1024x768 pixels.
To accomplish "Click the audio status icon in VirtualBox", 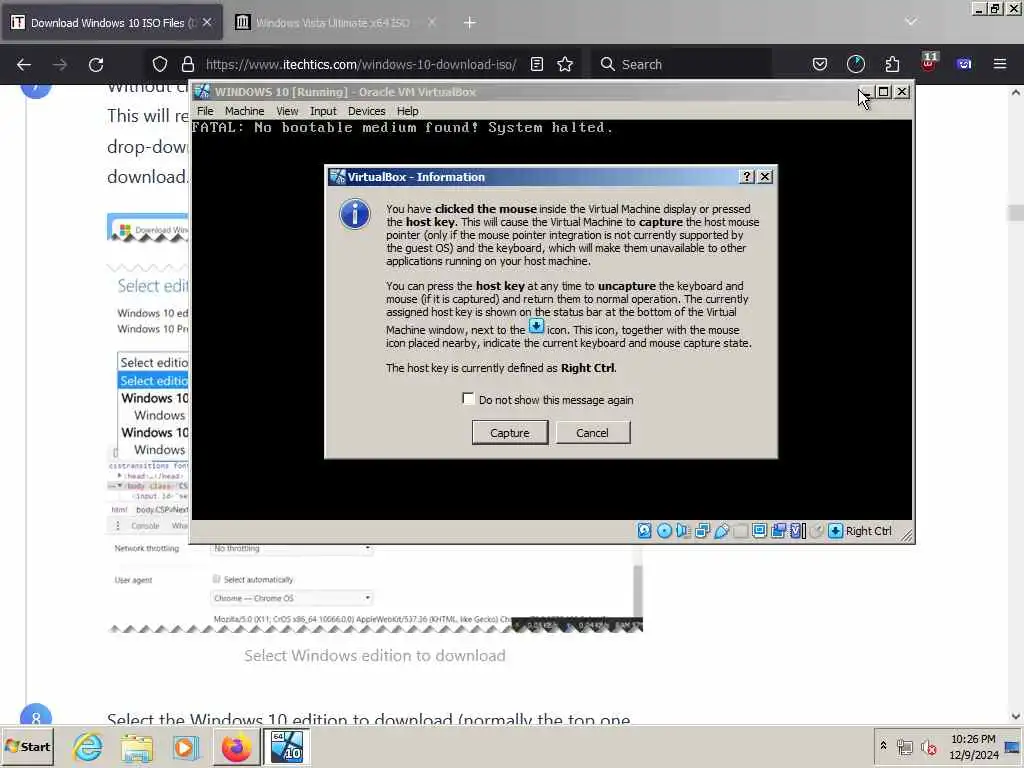I will click(683, 531).
